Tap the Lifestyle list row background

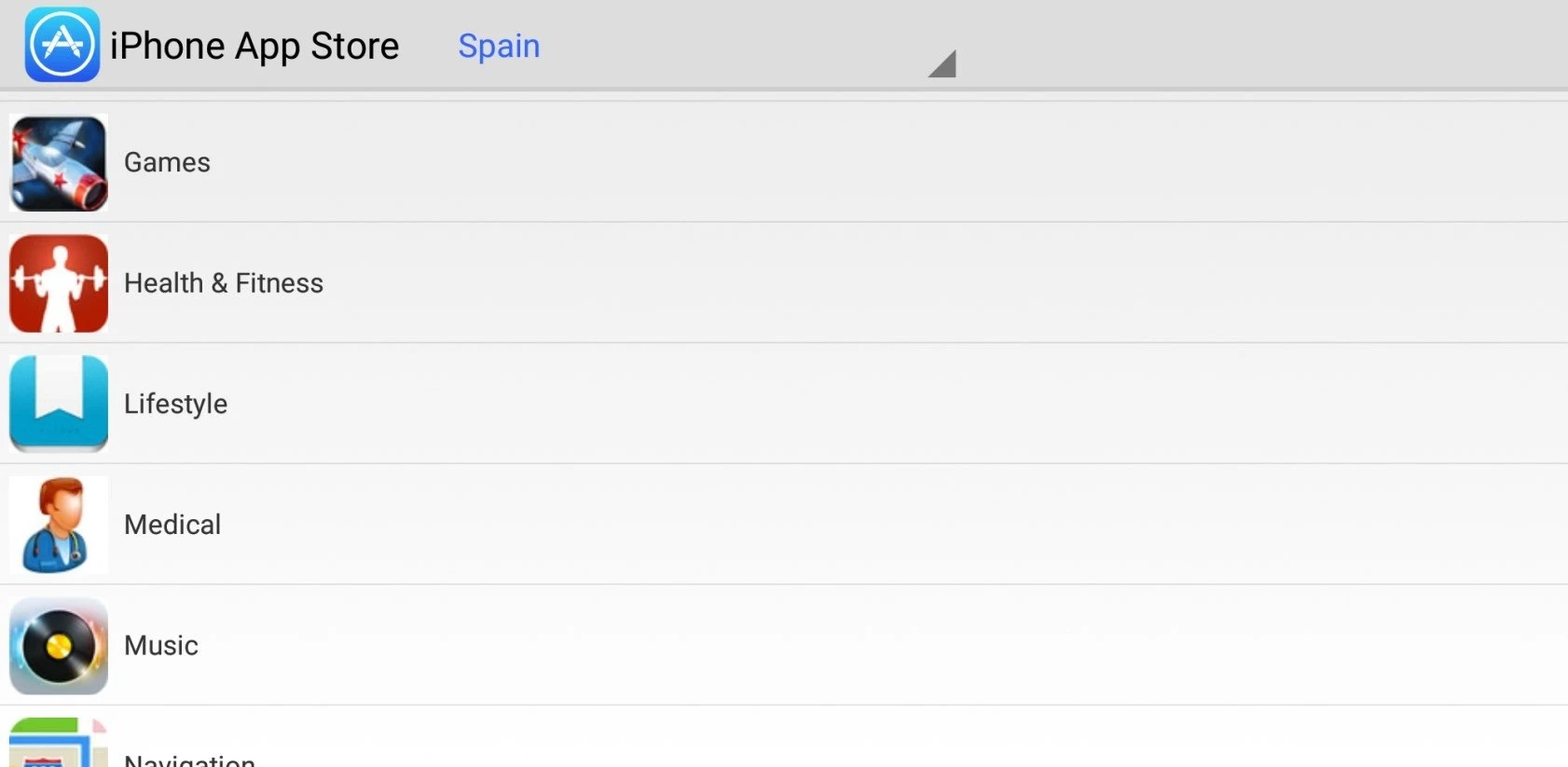839,404
